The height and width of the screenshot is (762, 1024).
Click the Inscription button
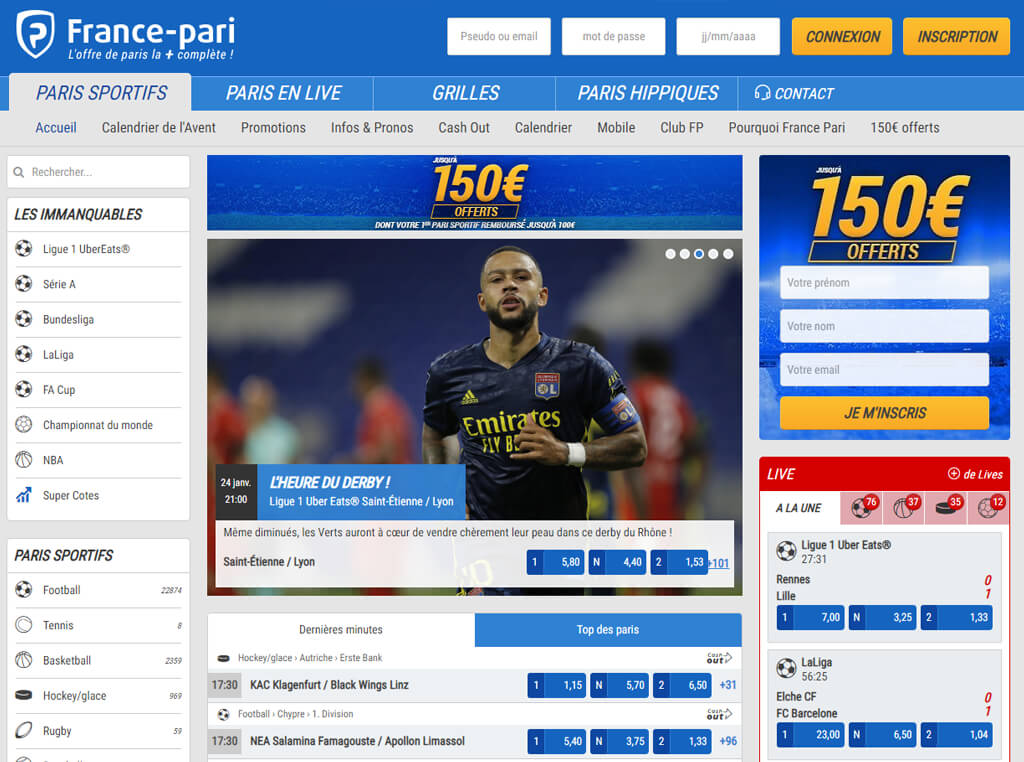(x=957, y=37)
